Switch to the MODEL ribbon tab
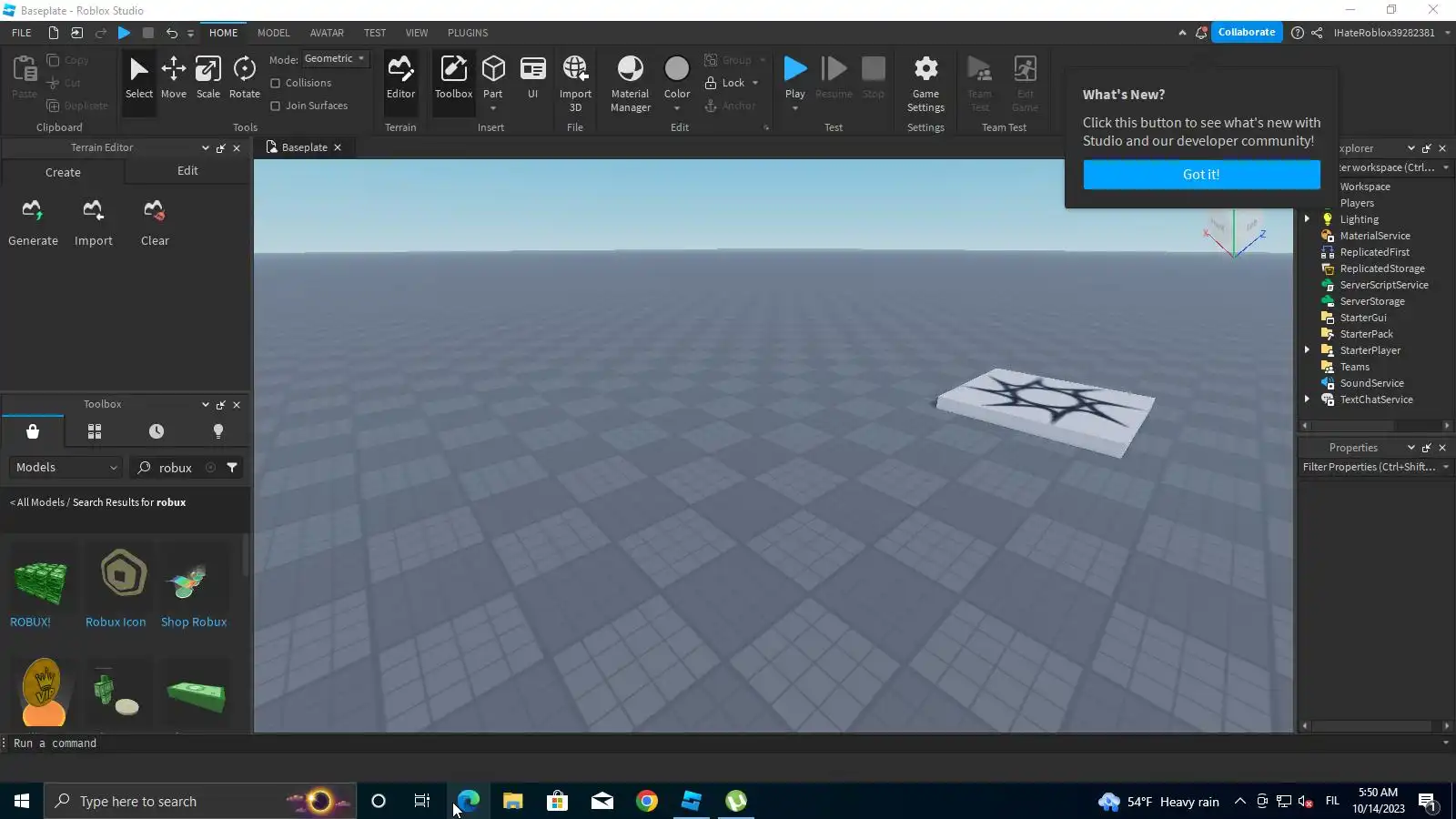This screenshot has width=1456, height=819. point(274,33)
